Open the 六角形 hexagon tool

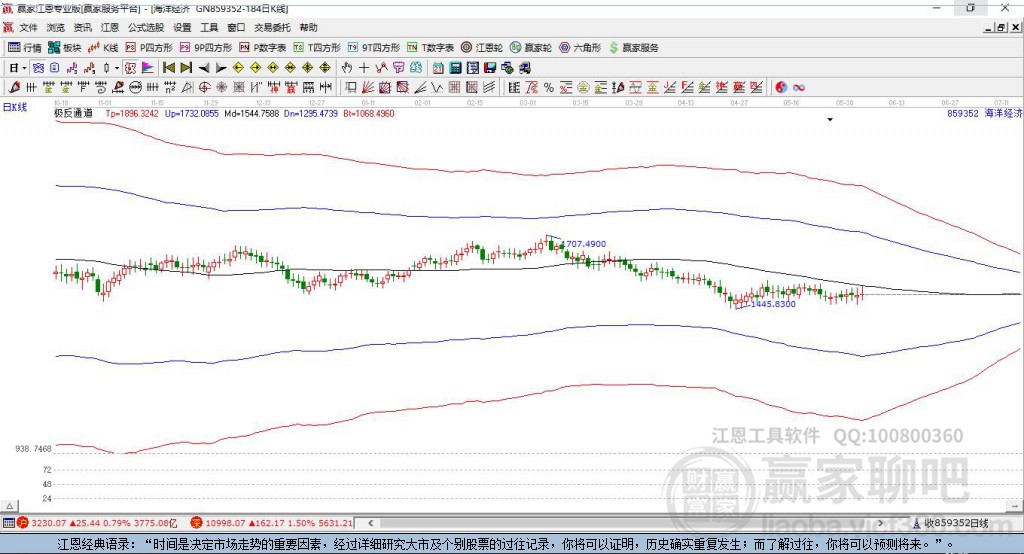pyautogui.click(x=580, y=48)
